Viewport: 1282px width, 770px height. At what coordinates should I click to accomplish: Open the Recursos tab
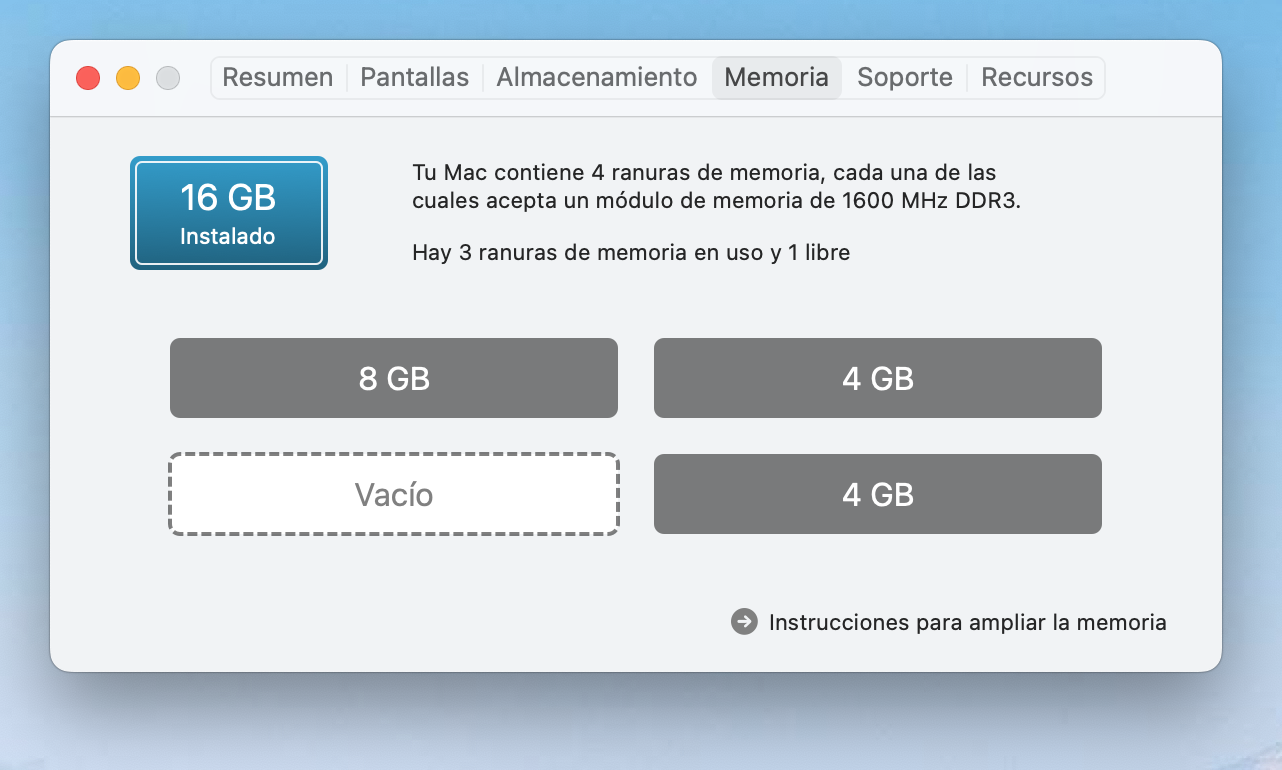pos(1037,78)
